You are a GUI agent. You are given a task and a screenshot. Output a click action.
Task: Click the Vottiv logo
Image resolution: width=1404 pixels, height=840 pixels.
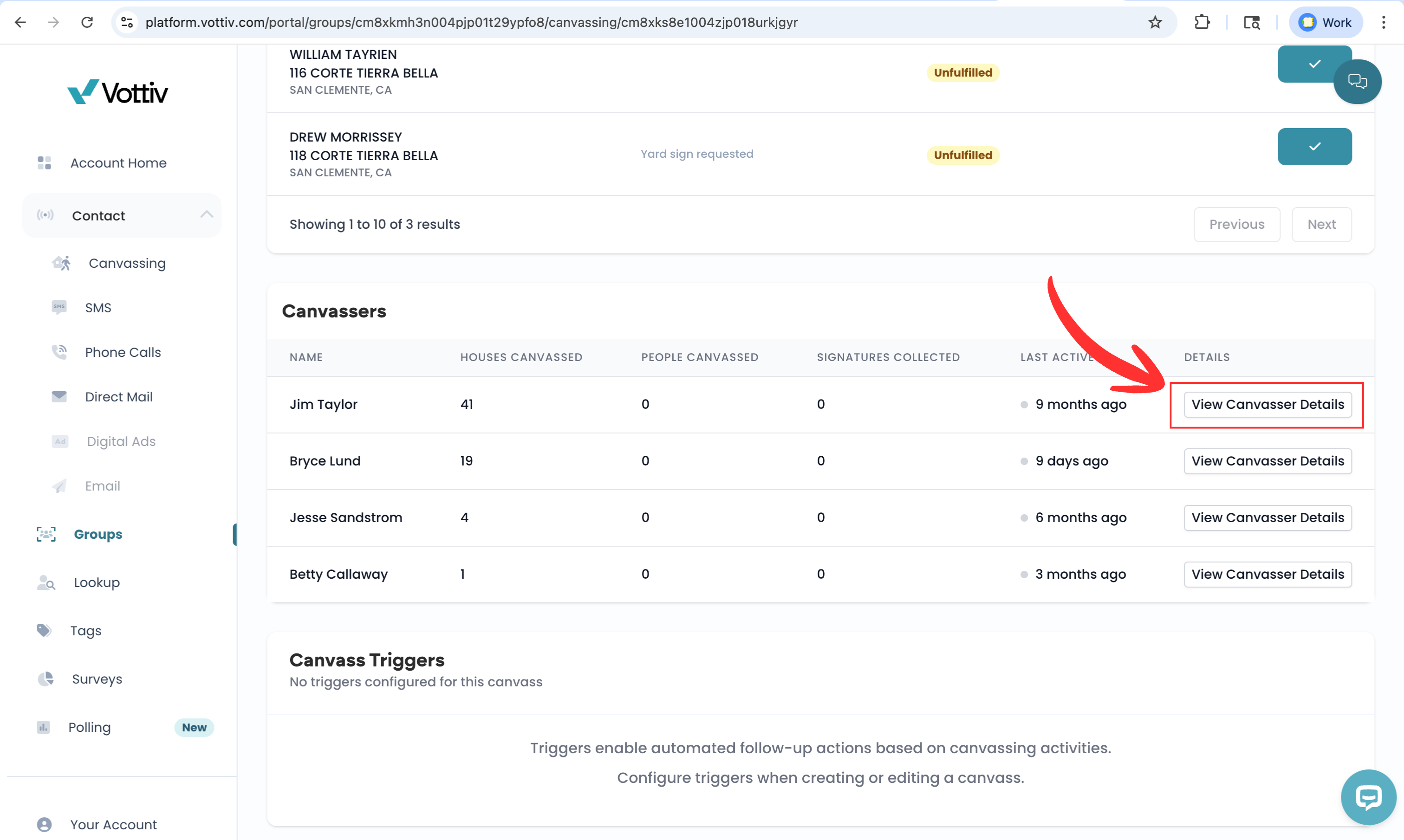[x=118, y=92]
